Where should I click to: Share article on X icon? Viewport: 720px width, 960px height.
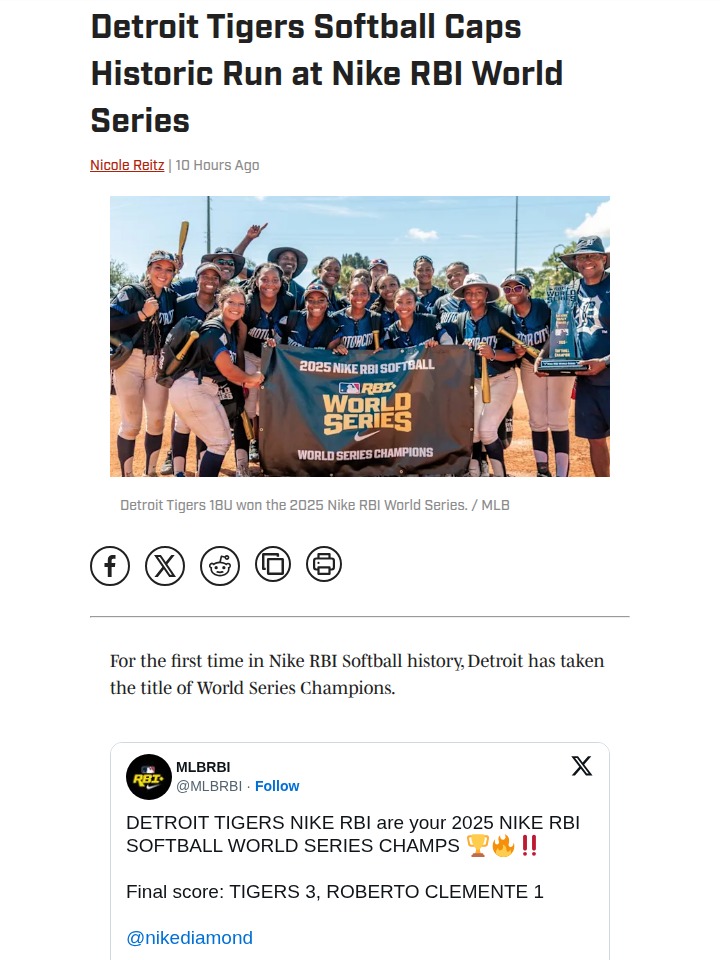point(165,566)
